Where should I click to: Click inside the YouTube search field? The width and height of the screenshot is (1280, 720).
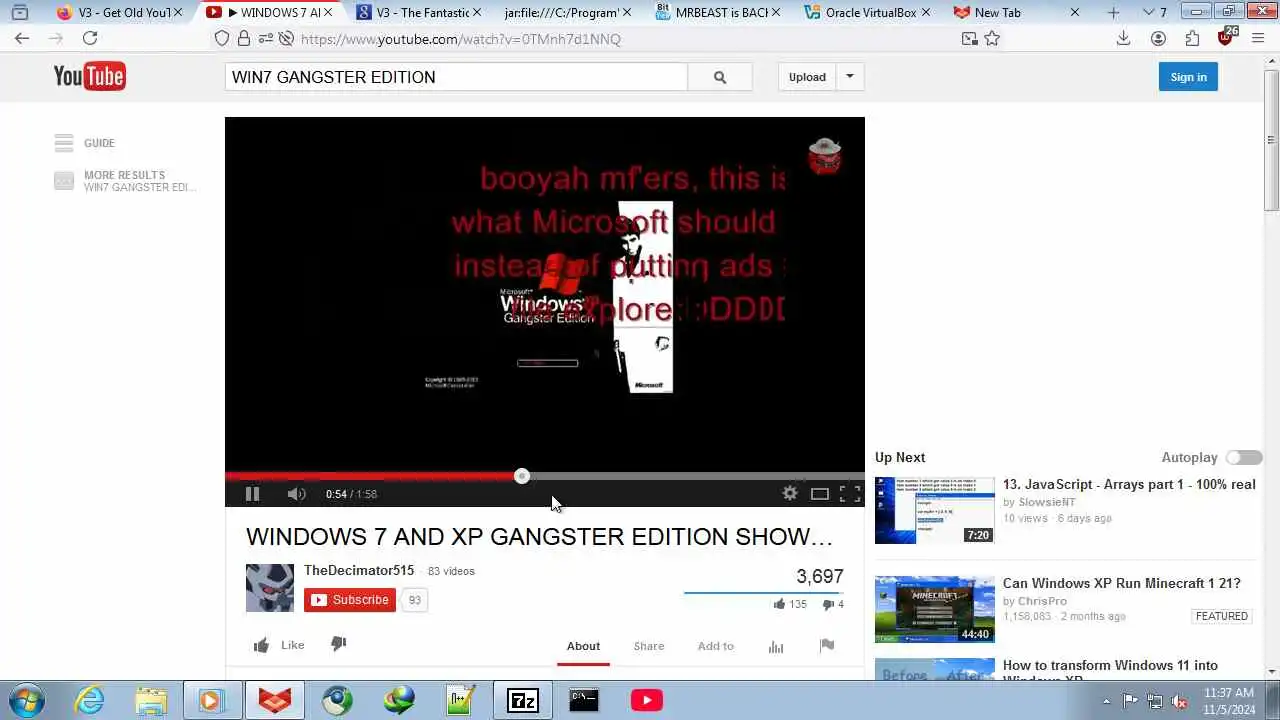456,77
